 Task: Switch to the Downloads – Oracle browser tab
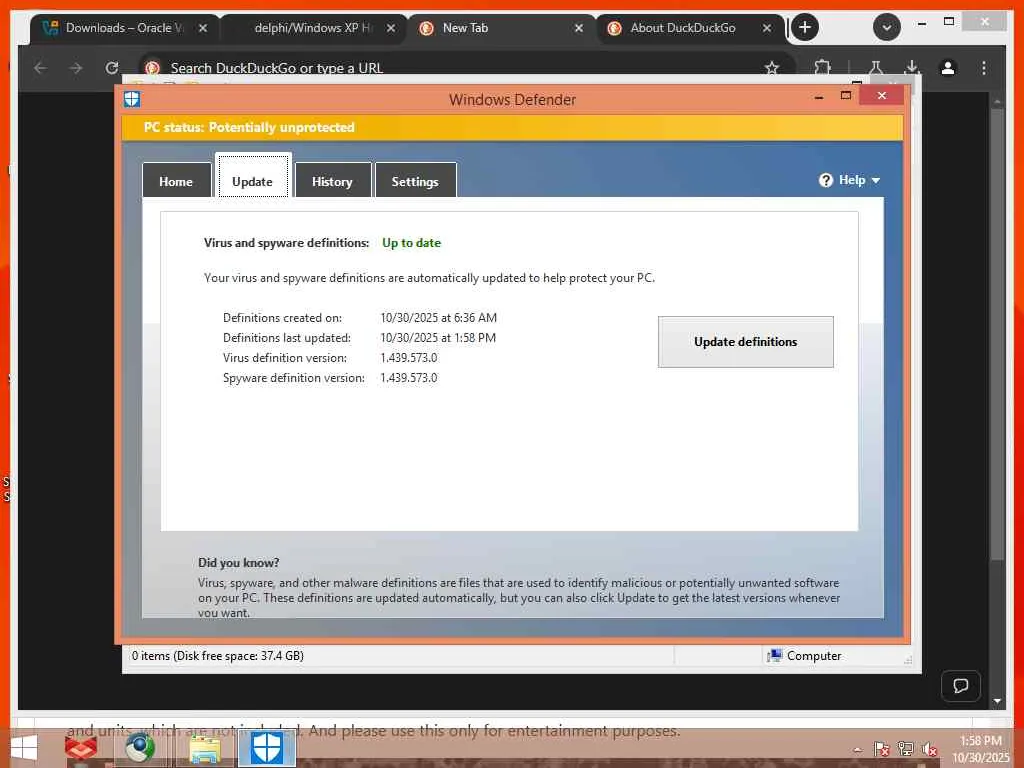124,28
